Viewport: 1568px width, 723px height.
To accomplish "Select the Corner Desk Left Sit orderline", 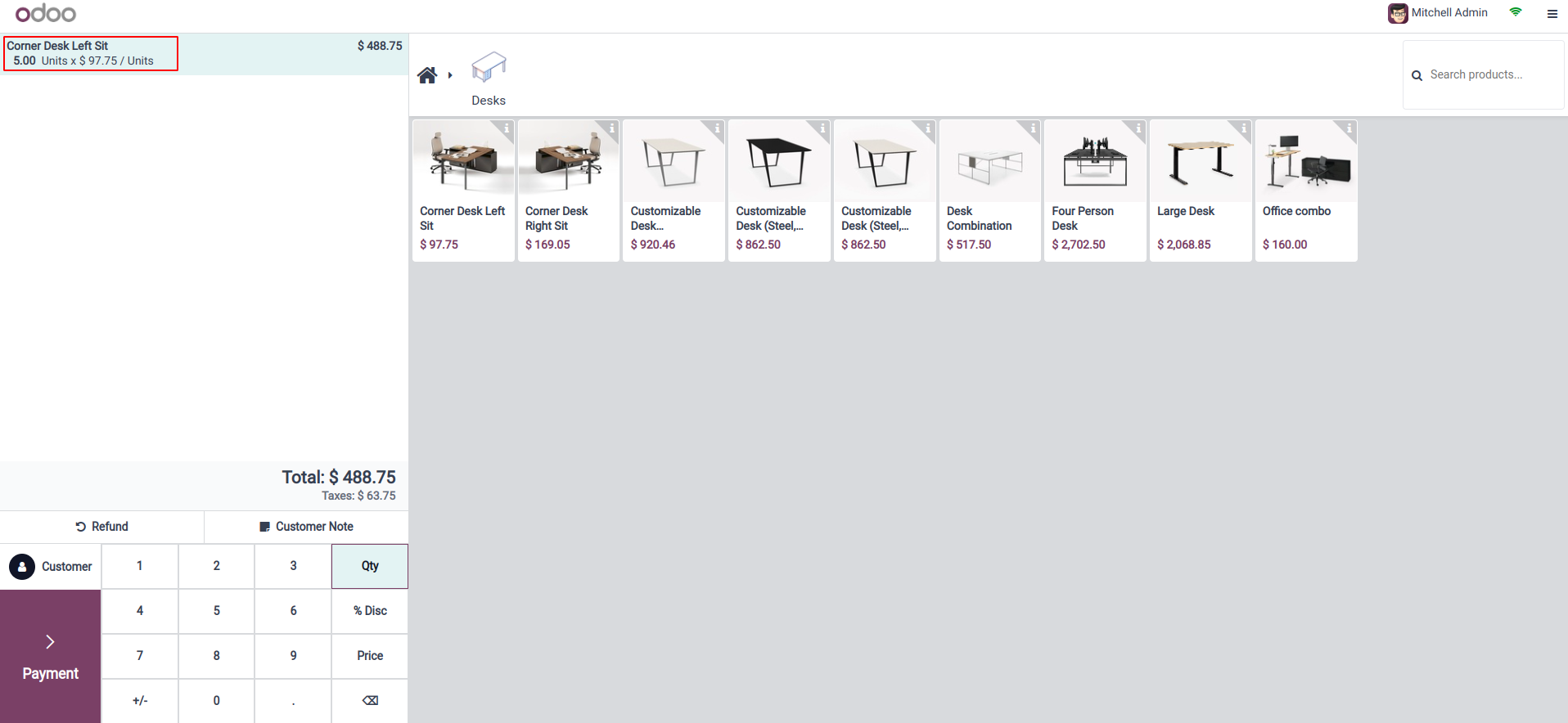I will (204, 54).
